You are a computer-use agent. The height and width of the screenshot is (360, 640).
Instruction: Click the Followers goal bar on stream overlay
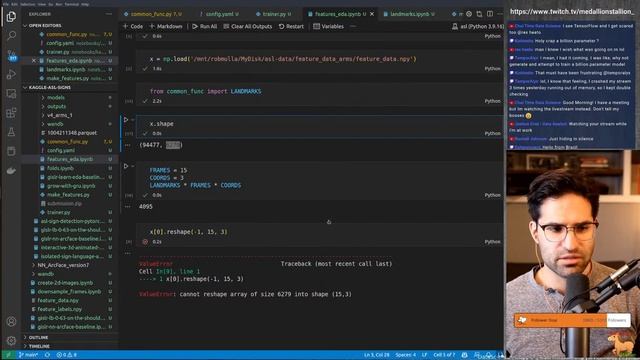coord(572,320)
